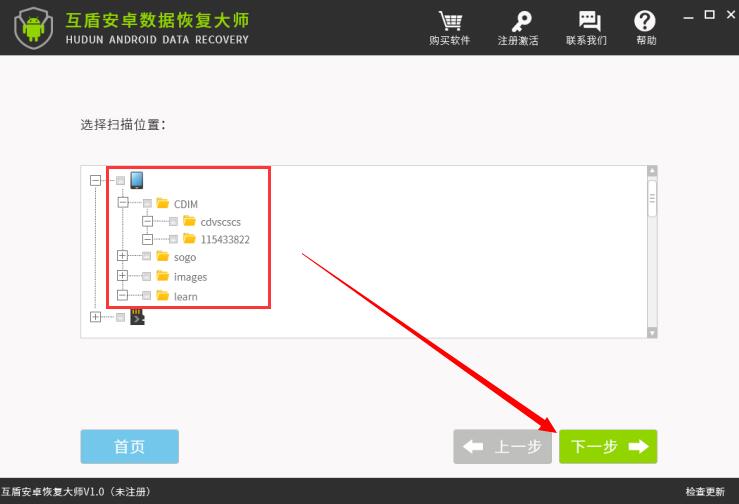
Task: Click the tree scrollbar up arrow
Action: tap(652, 171)
